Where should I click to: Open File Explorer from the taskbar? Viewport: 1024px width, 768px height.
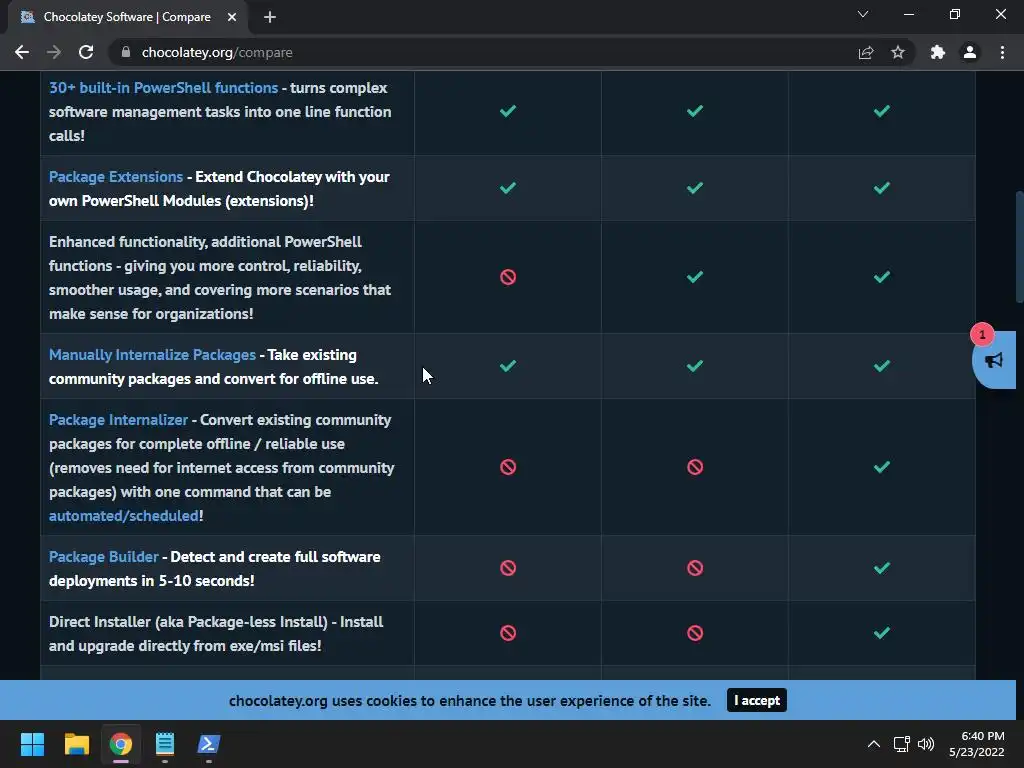tap(76, 744)
